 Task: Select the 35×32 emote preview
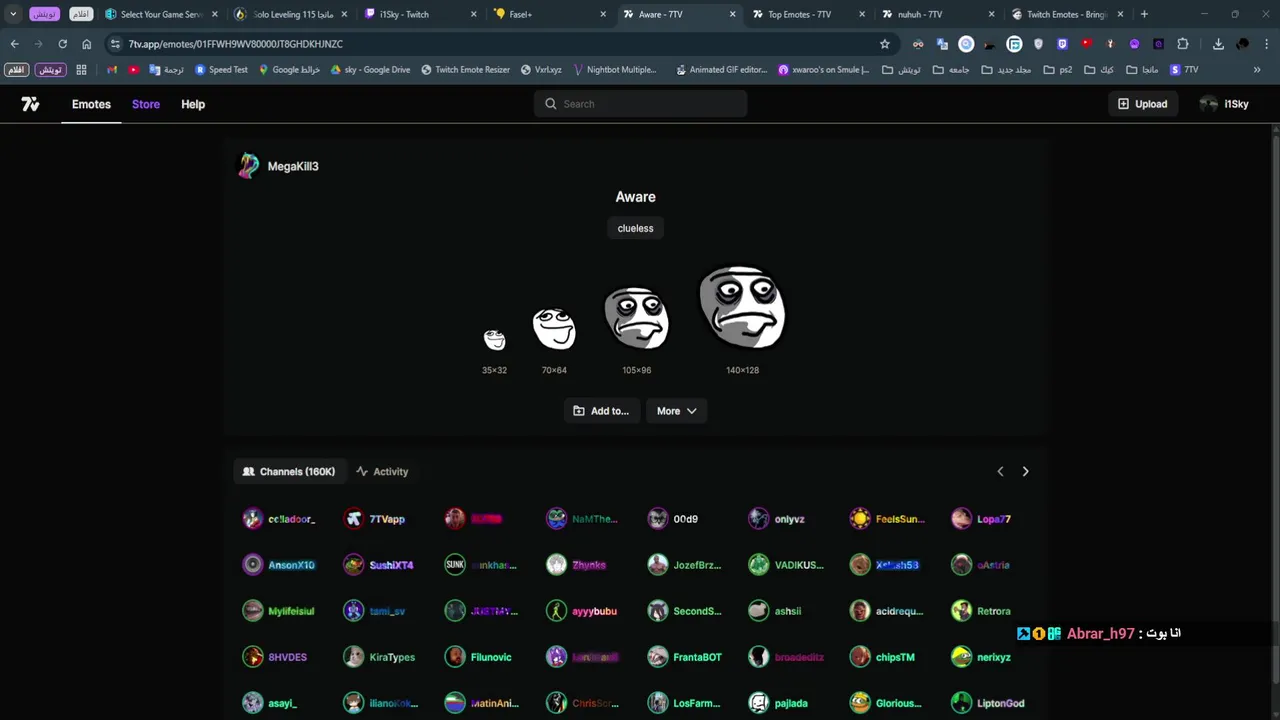tap(494, 340)
